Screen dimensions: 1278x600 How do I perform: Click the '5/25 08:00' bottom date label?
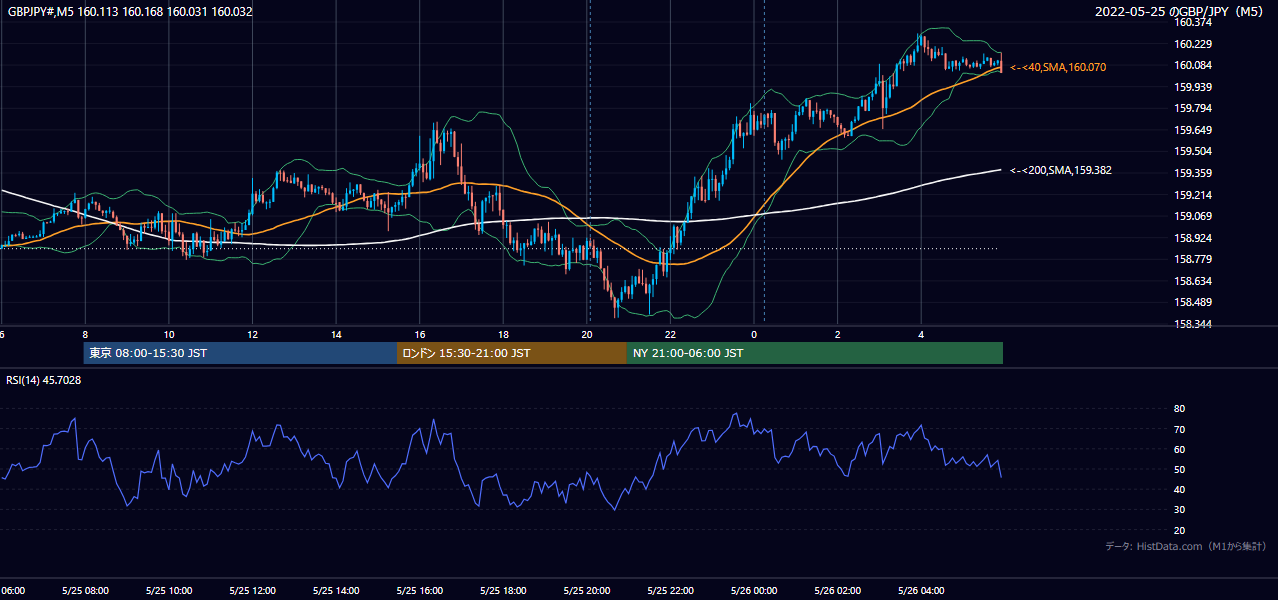click(84, 591)
